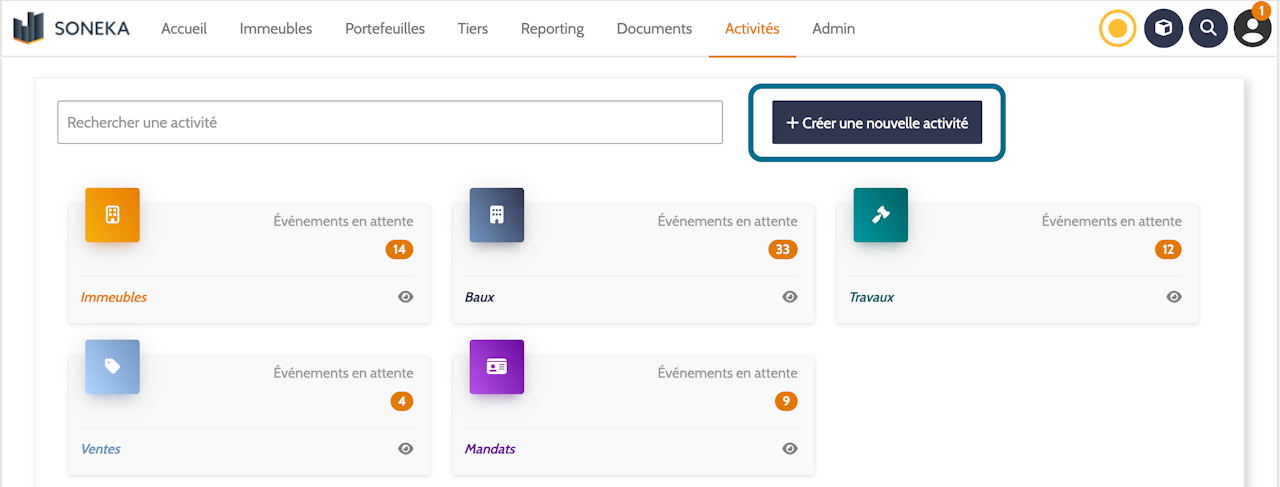Click the SONEKA logo
The height and width of the screenshot is (487, 1280).
[x=71, y=28]
